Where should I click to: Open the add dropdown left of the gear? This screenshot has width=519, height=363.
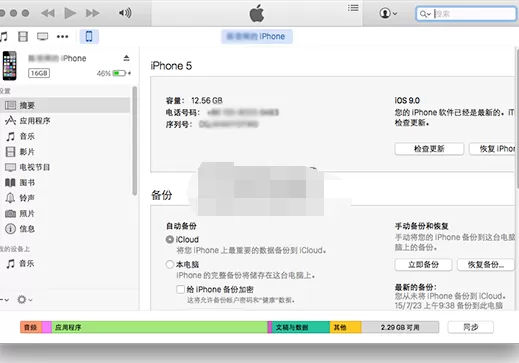pos(4,300)
